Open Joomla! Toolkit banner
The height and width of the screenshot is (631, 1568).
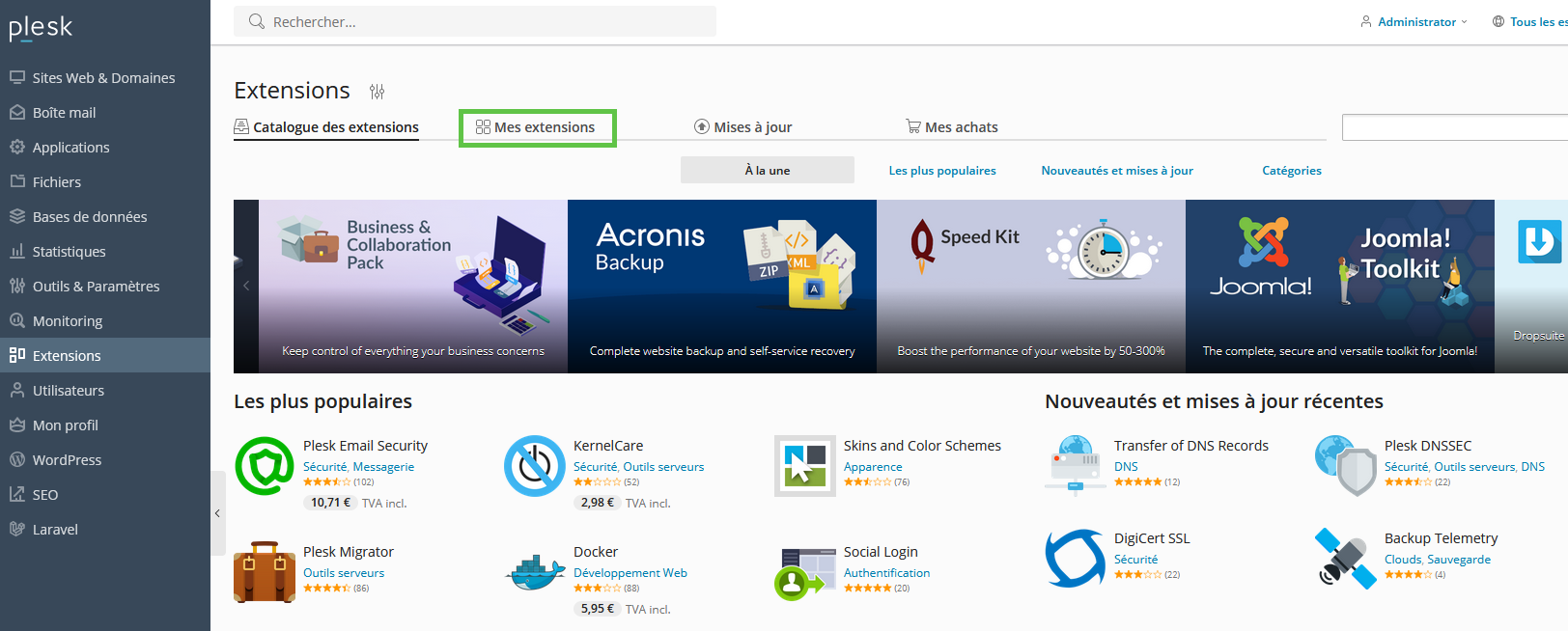tap(1340, 287)
